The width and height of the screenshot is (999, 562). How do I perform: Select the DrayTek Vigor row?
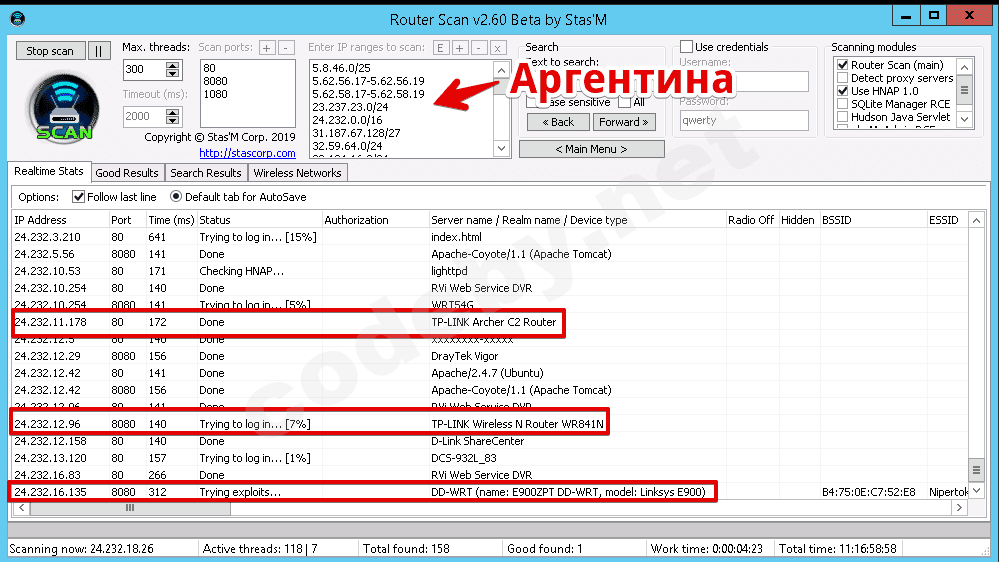[x=491, y=356]
